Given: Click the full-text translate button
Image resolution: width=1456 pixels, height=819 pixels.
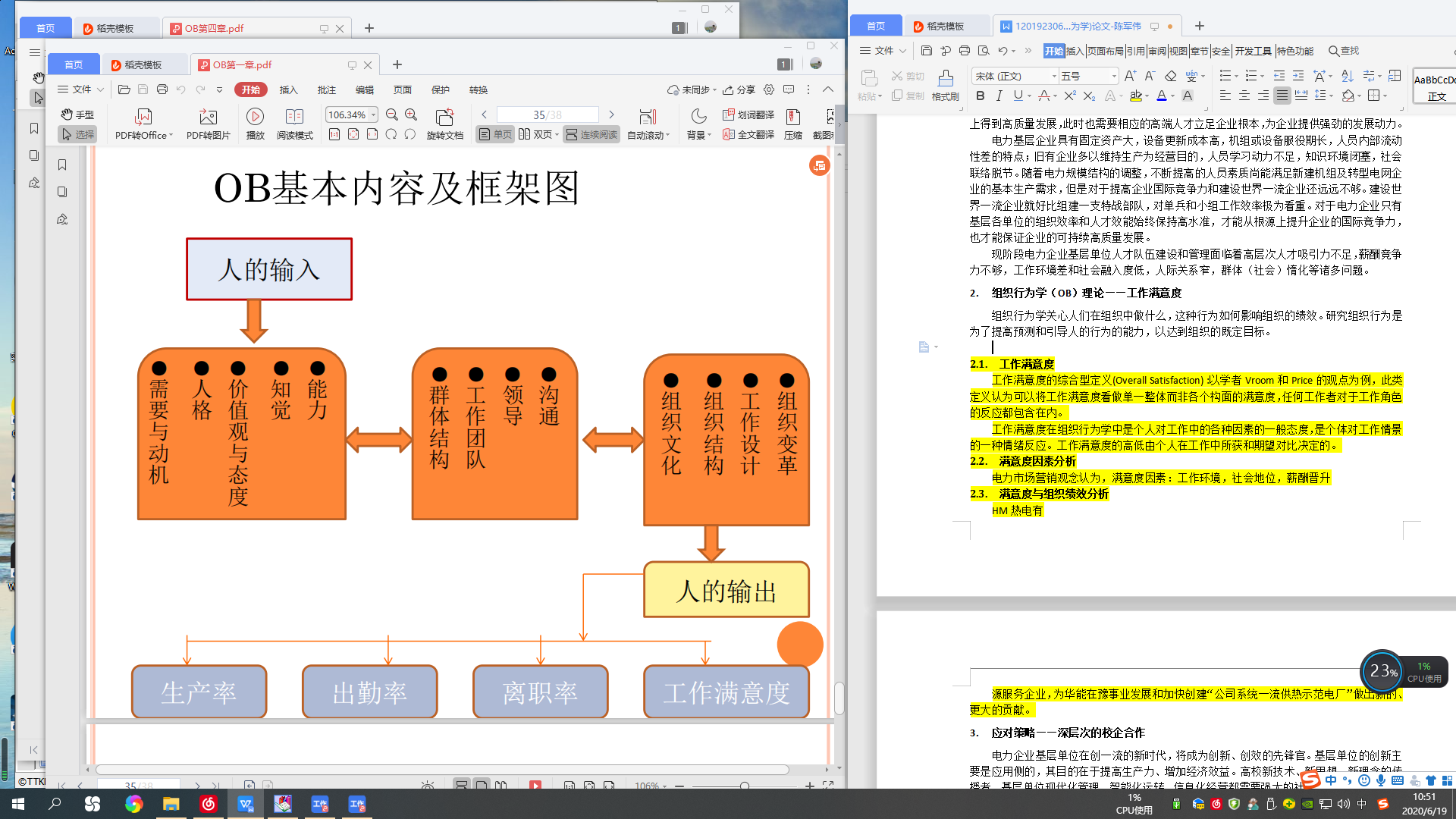Looking at the screenshot, I should tap(748, 134).
